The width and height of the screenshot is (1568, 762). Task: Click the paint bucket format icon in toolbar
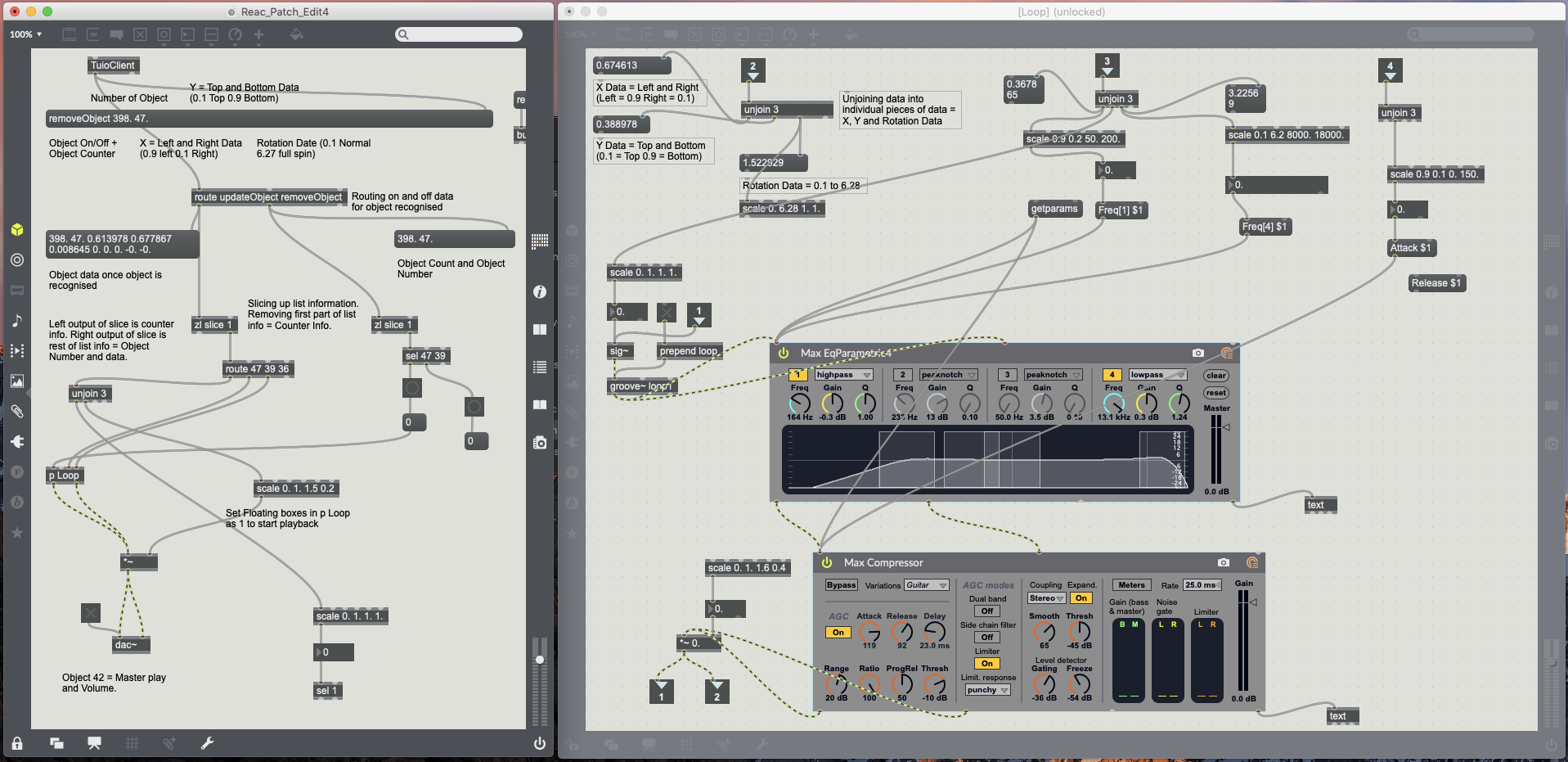(x=296, y=34)
